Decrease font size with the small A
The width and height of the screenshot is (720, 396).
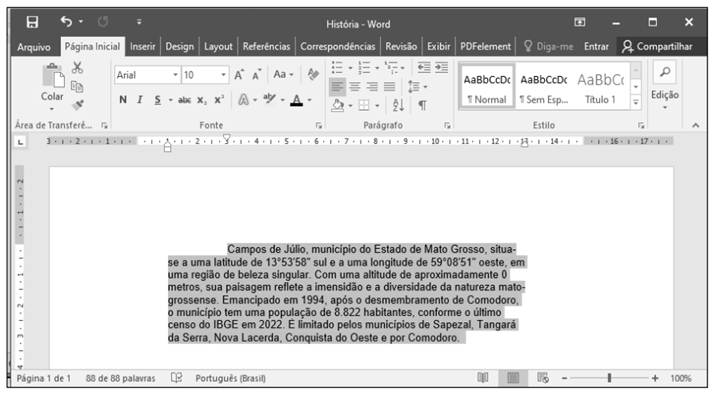tap(256, 74)
